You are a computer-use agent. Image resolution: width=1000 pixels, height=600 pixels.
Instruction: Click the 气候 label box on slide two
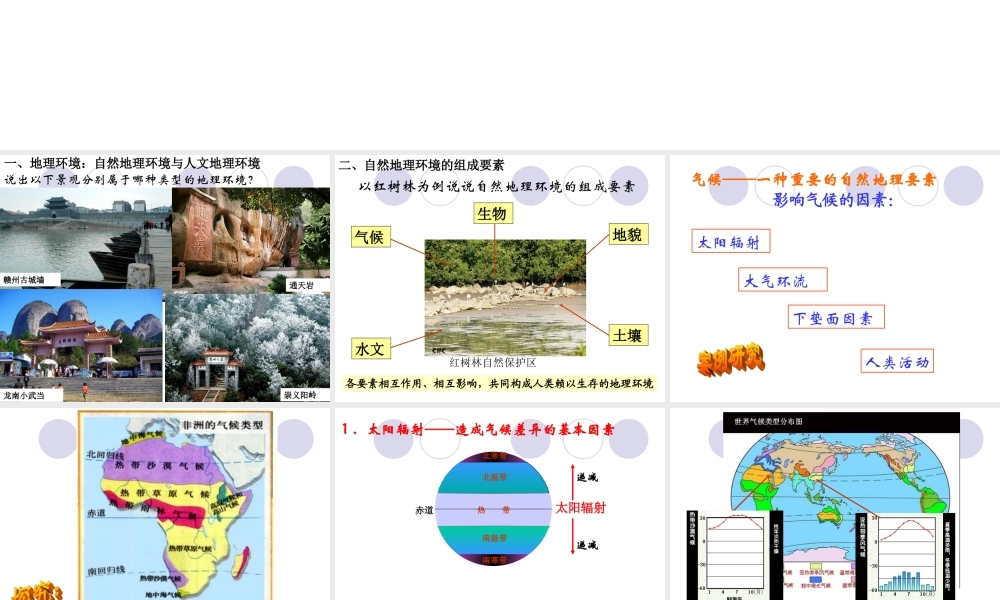coord(370,239)
